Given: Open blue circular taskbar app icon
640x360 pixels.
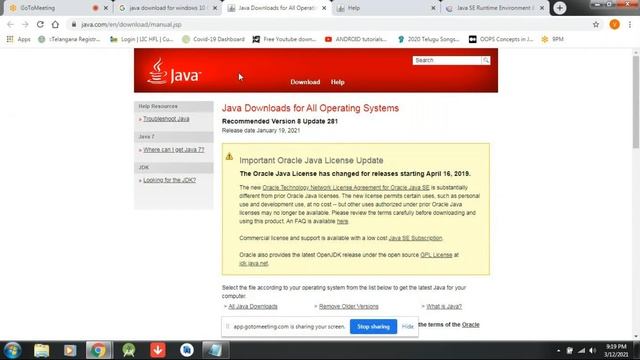Looking at the screenshot, I should 187,350.
